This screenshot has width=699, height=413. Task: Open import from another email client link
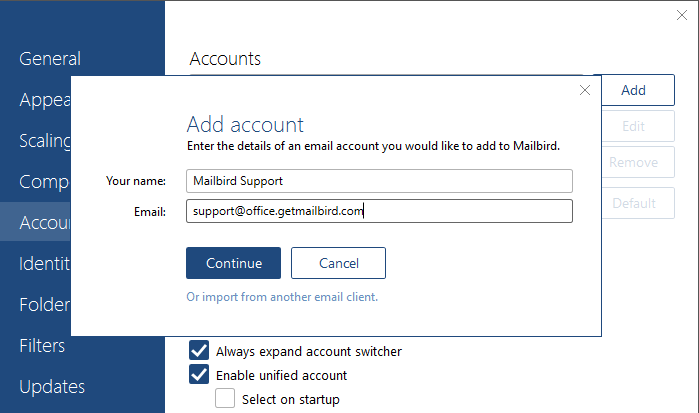[282, 297]
